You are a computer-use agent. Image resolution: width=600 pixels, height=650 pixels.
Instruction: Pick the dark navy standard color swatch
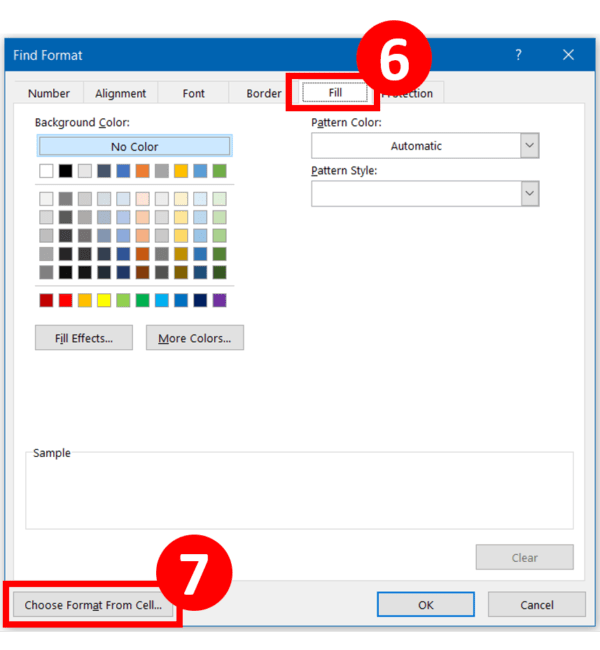point(200,300)
